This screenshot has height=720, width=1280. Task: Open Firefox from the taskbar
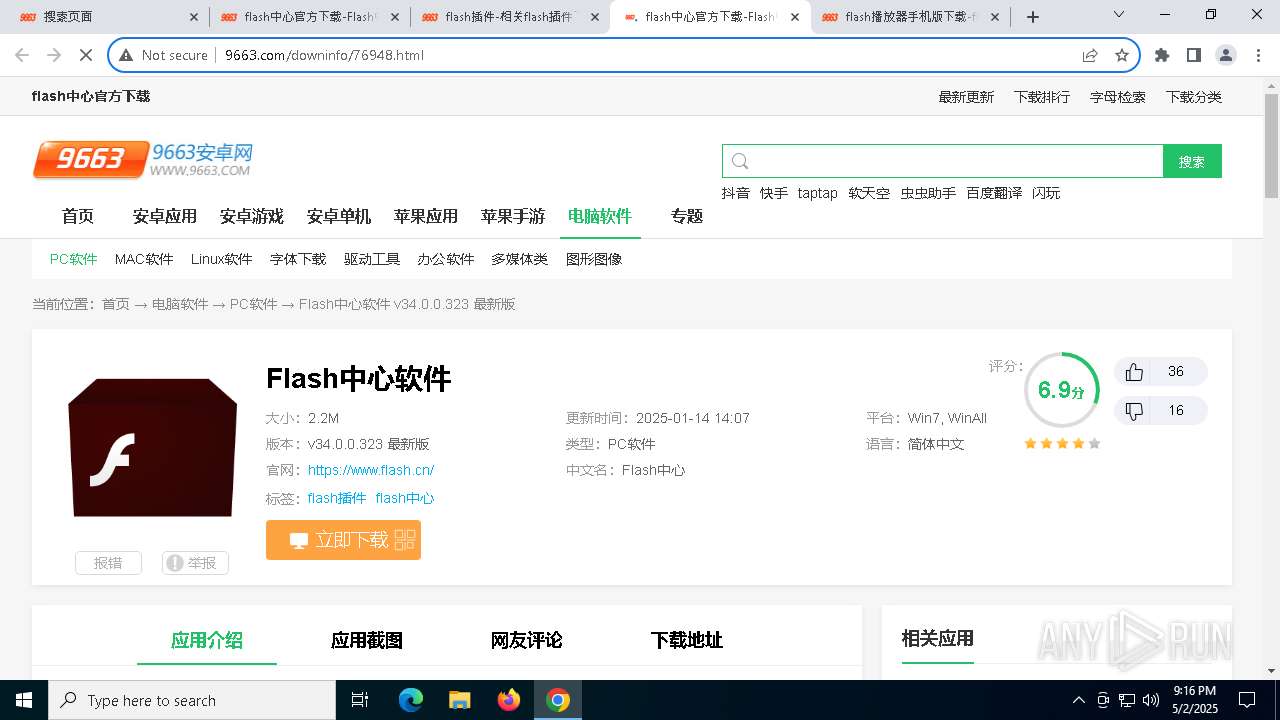(x=509, y=700)
